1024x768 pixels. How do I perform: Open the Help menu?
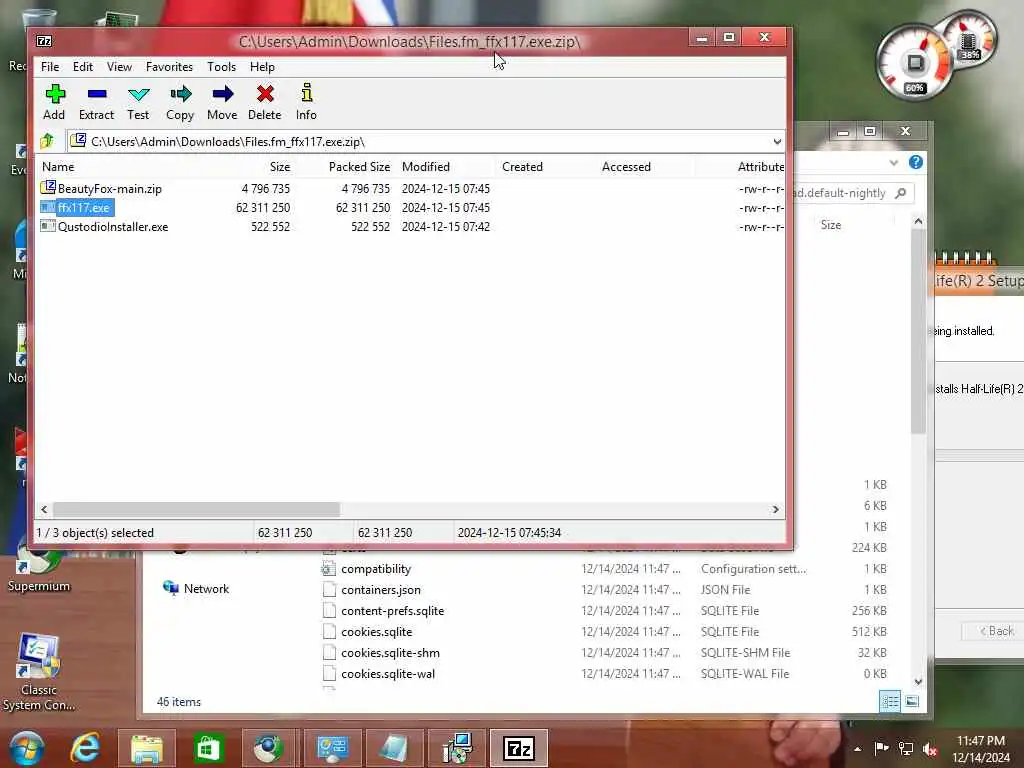[262, 67]
